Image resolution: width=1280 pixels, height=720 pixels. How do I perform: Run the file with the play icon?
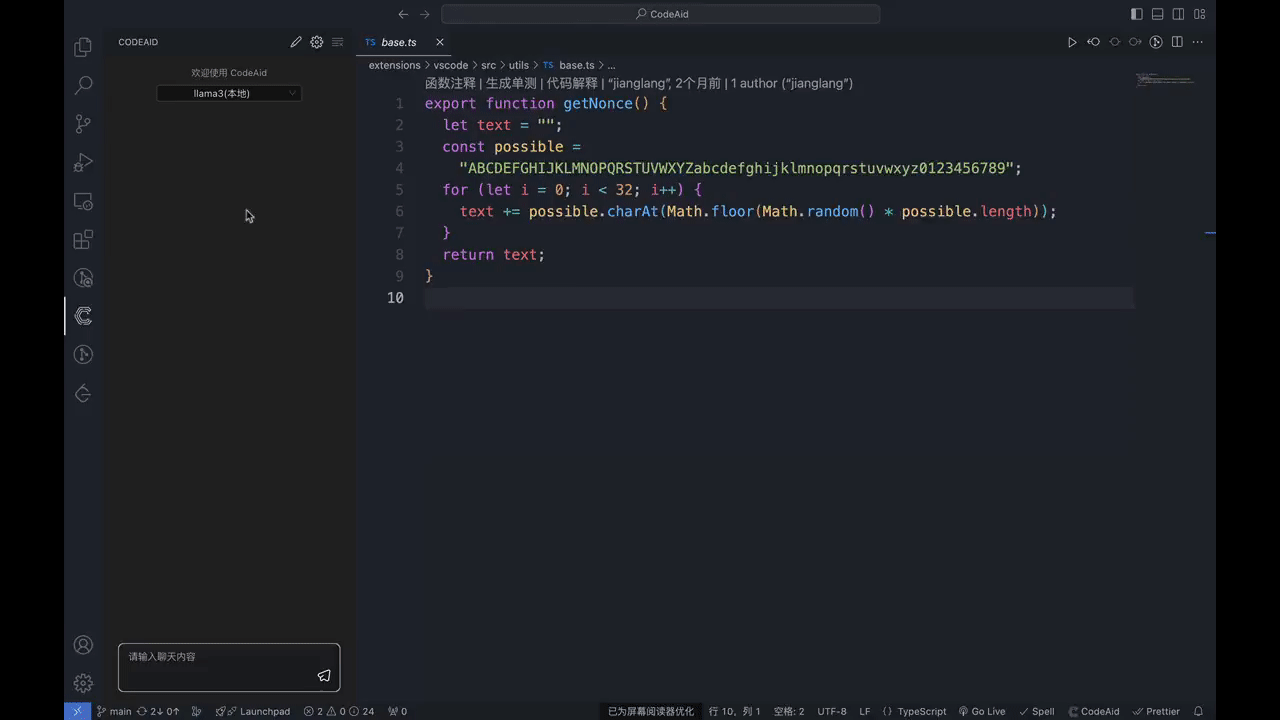tap(1072, 42)
